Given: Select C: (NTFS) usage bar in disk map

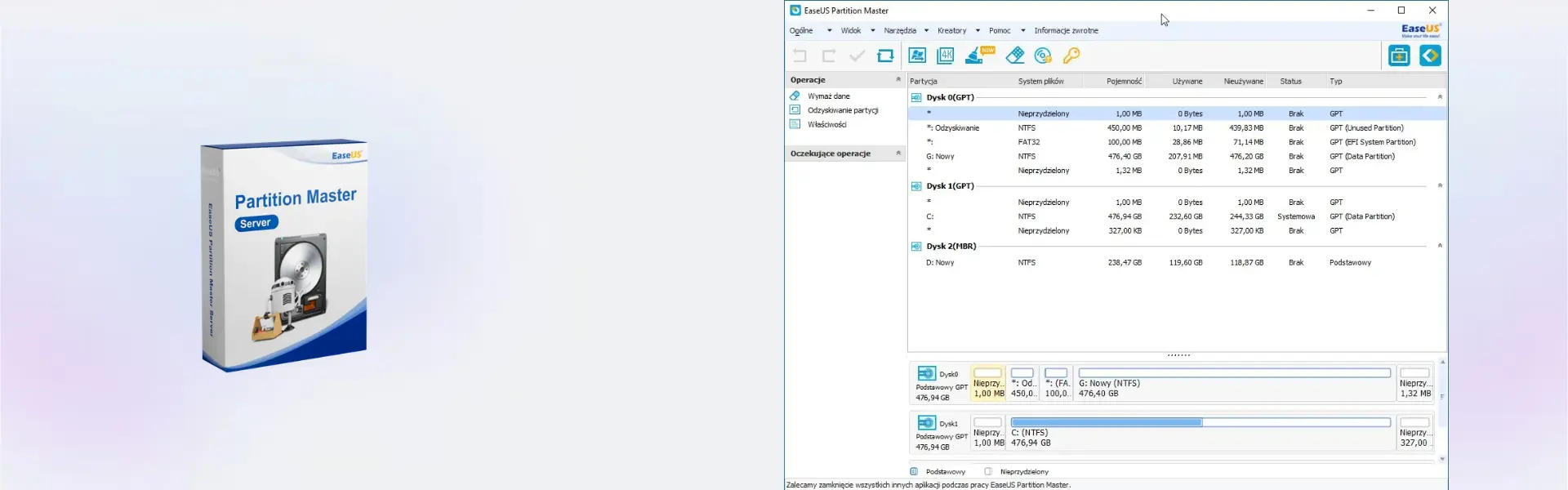Looking at the screenshot, I should pyautogui.click(x=1200, y=422).
